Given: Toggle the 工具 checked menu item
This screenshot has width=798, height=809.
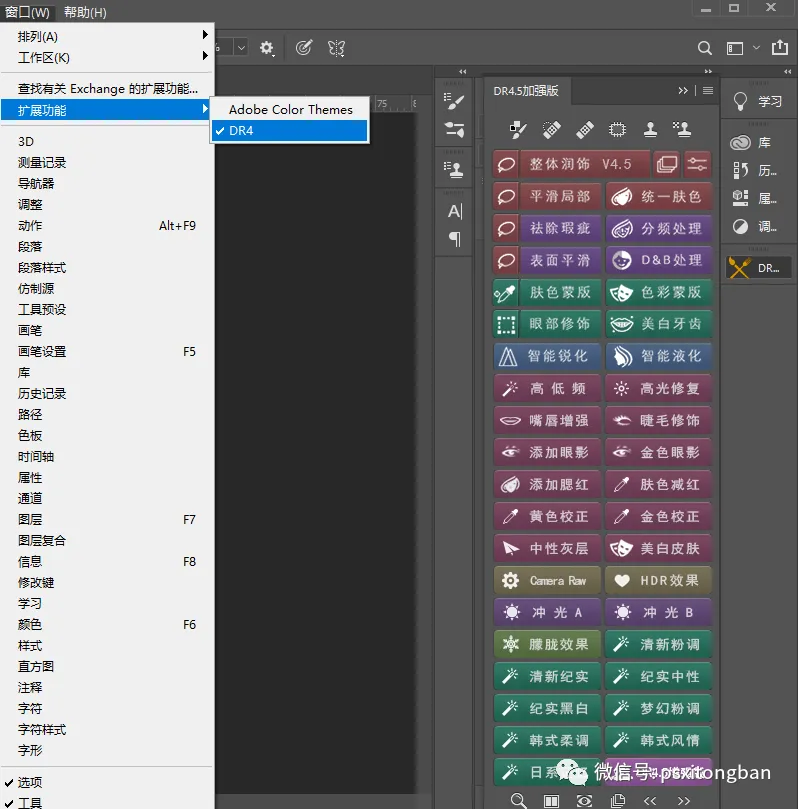Looking at the screenshot, I should [107, 802].
